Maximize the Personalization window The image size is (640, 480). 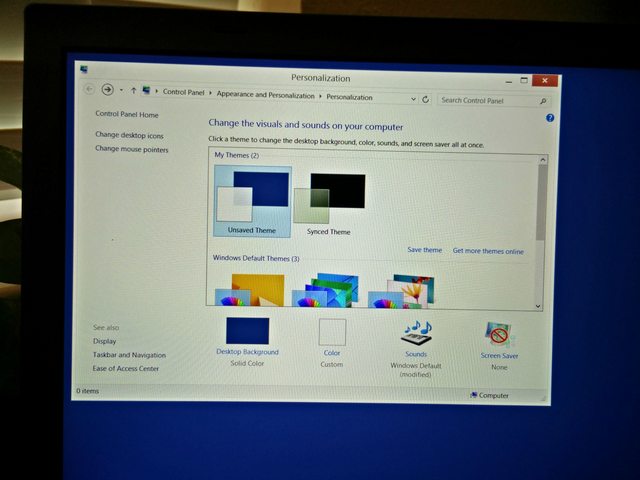pos(524,80)
